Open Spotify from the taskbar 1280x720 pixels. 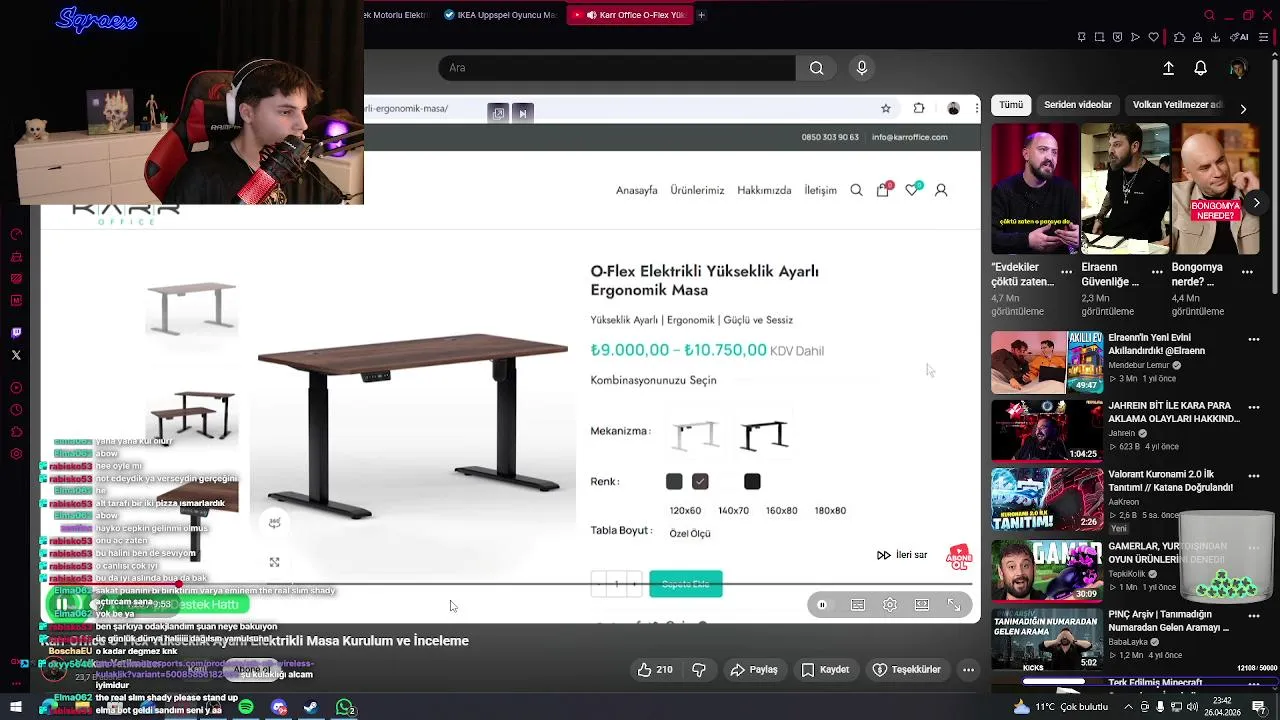246,708
